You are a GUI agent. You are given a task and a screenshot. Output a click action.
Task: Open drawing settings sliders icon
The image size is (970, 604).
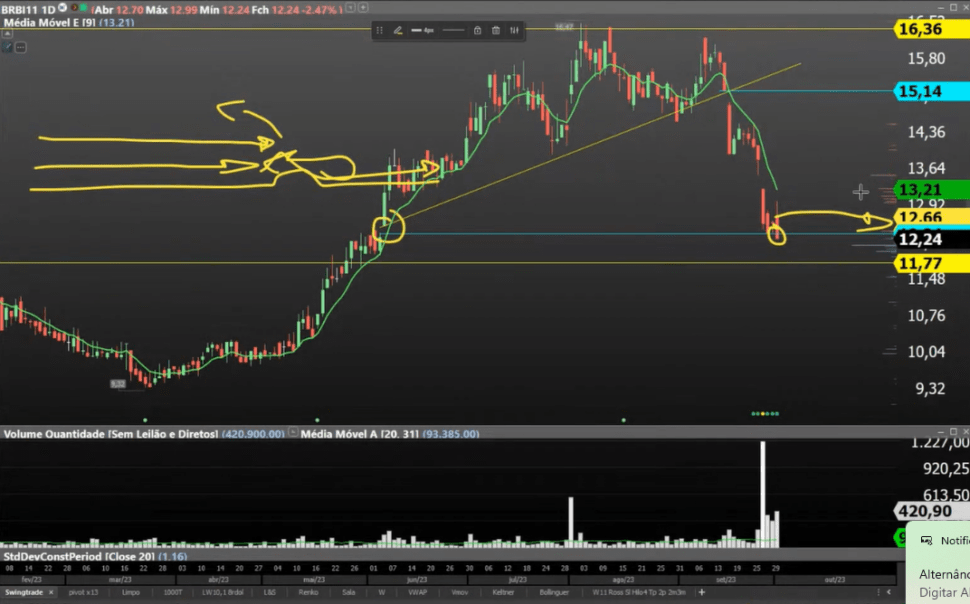tap(514, 30)
